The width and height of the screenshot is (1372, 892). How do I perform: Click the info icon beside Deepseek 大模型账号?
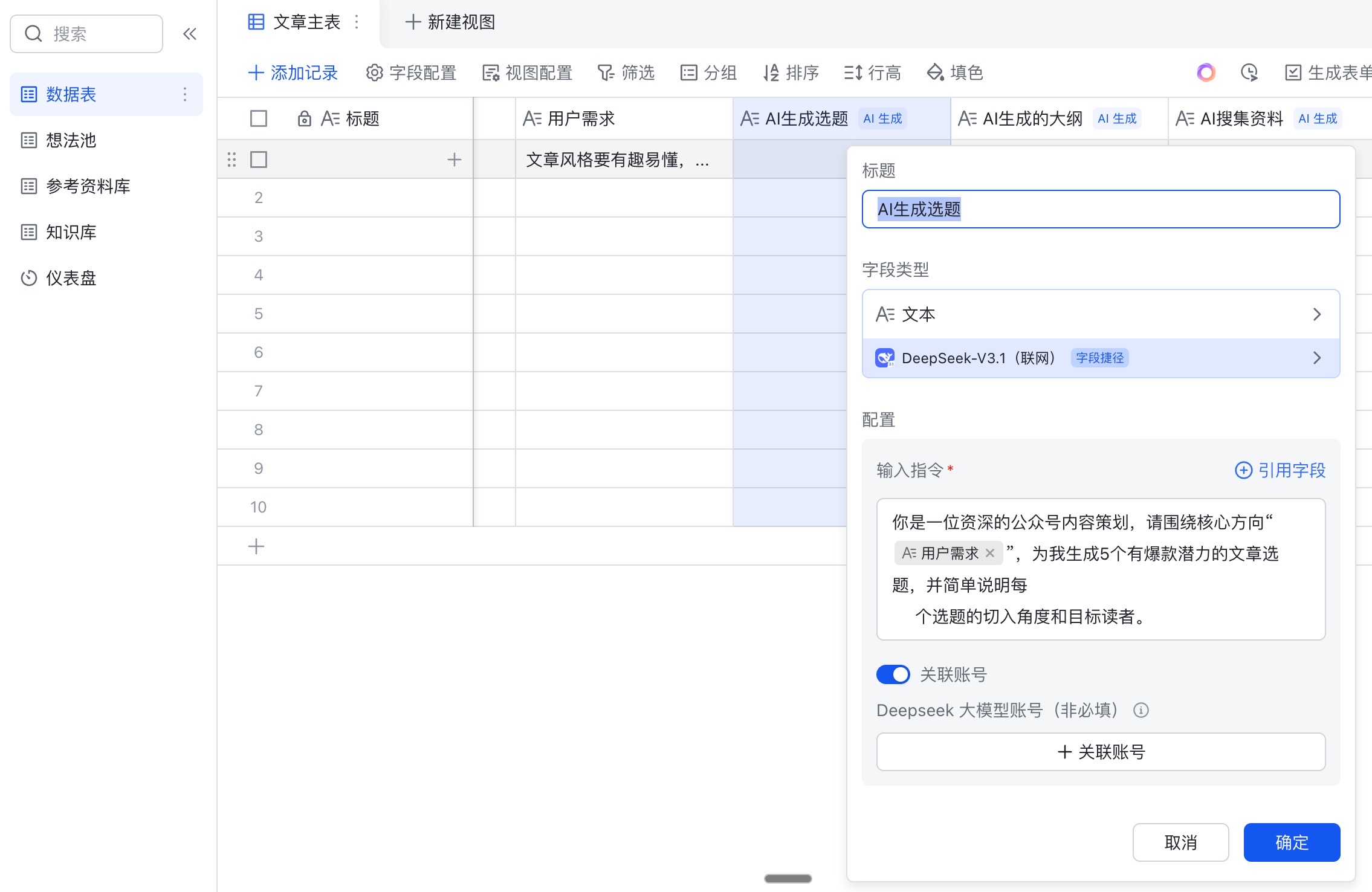click(1141, 710)
